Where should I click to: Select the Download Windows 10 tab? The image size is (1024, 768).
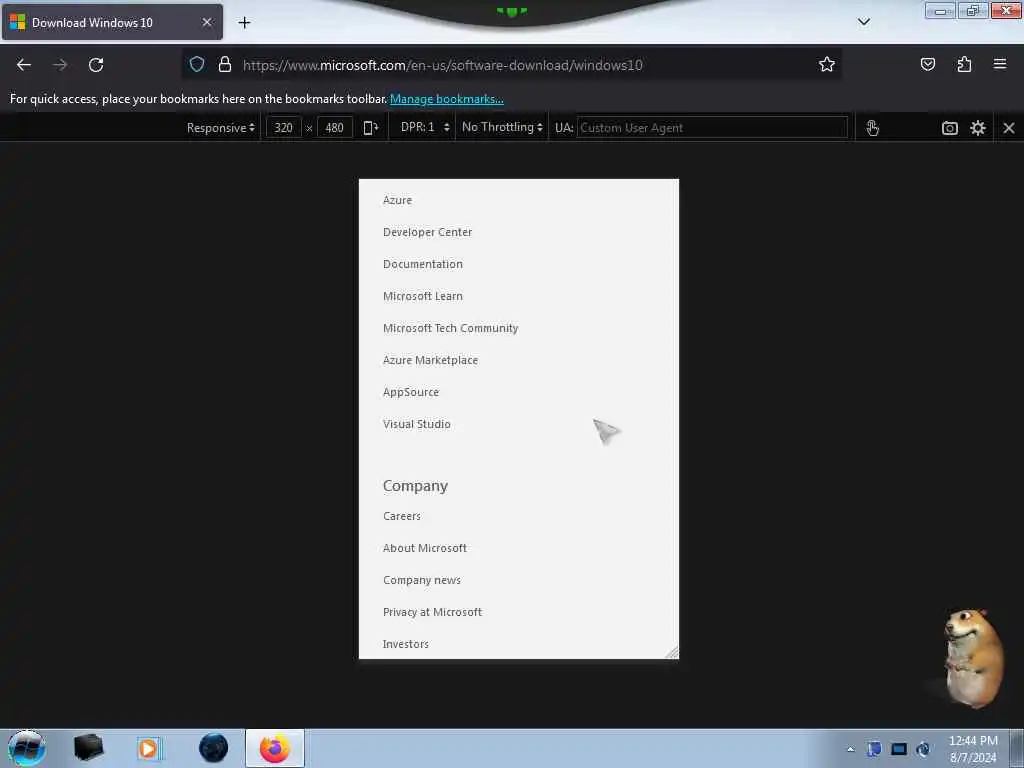112,22
